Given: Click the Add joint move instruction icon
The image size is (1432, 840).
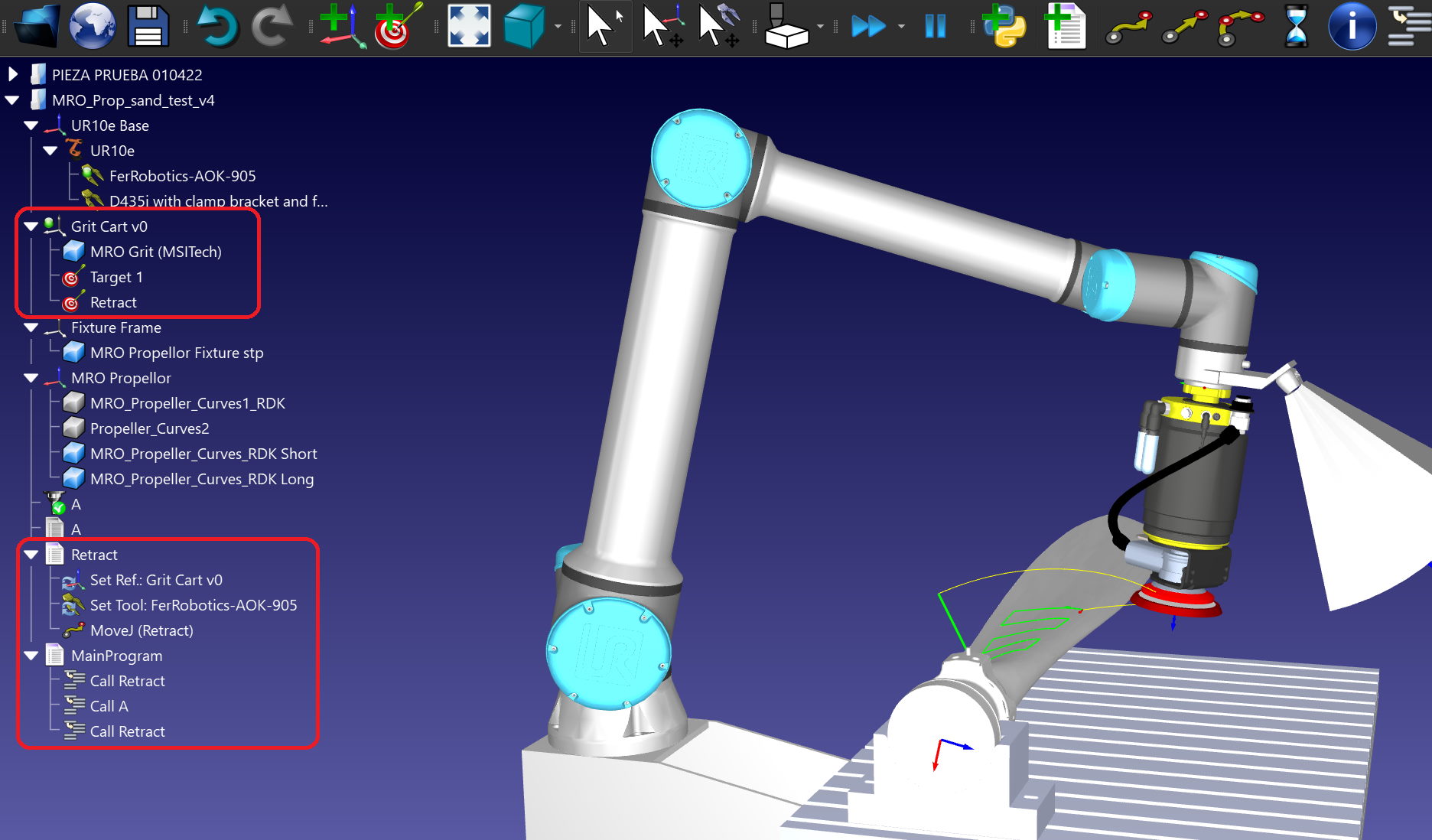Looking at the screenshot, I should (x=1128, y=26).
